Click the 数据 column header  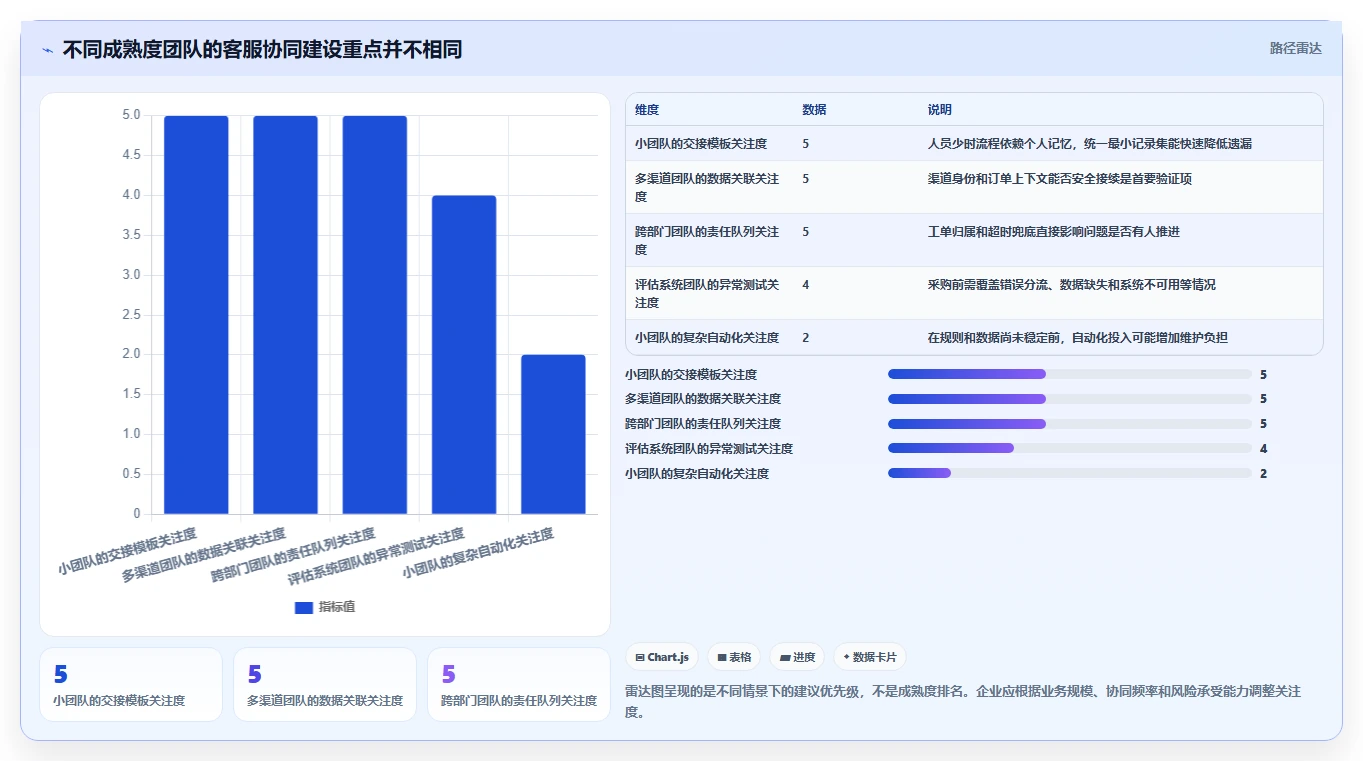pos(814,110)
